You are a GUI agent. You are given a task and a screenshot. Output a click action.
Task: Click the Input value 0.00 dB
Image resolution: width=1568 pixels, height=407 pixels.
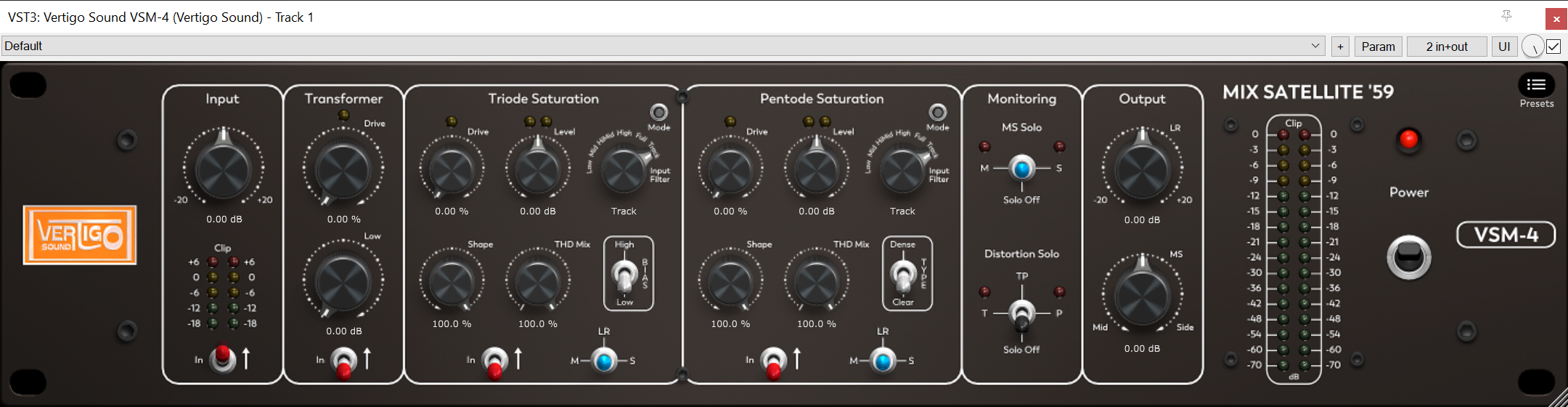[224, 219]
